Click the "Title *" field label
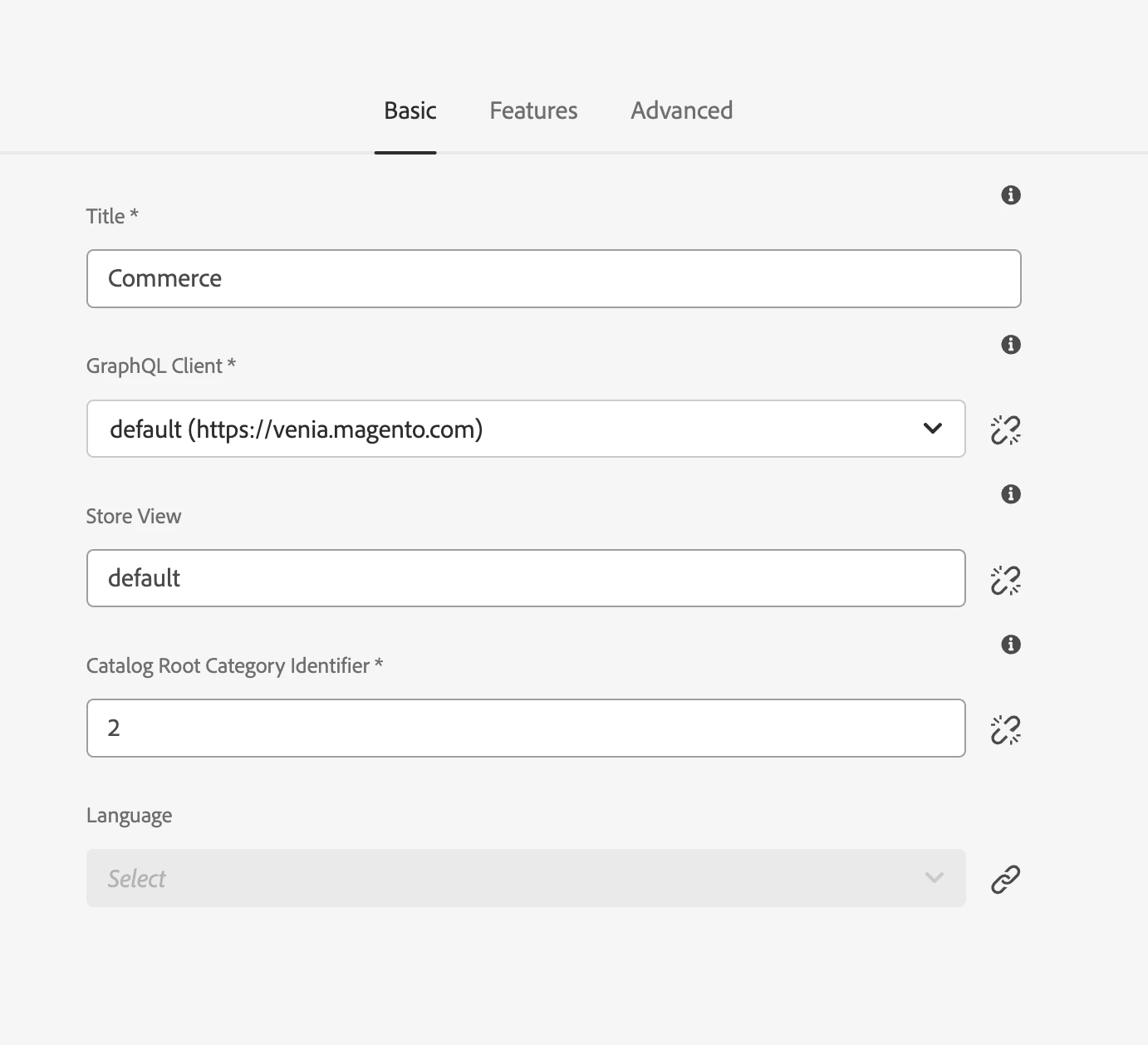This screenshot has height=1045, width=1148. [112, 217]
